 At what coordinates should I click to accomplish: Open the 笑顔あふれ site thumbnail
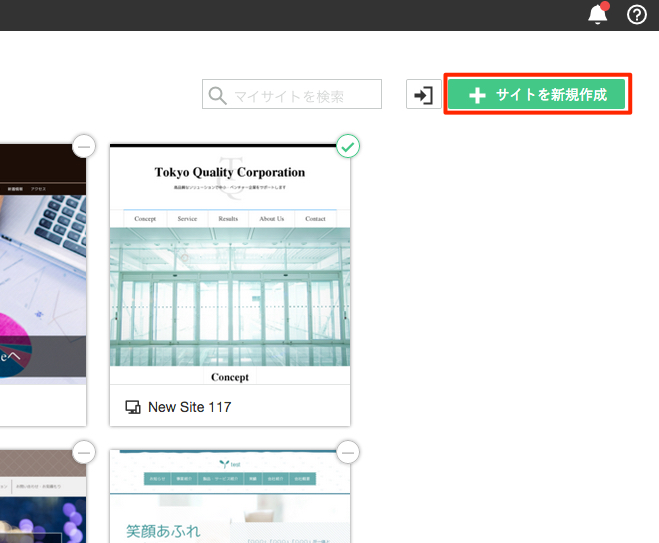[x=230, y=496]
